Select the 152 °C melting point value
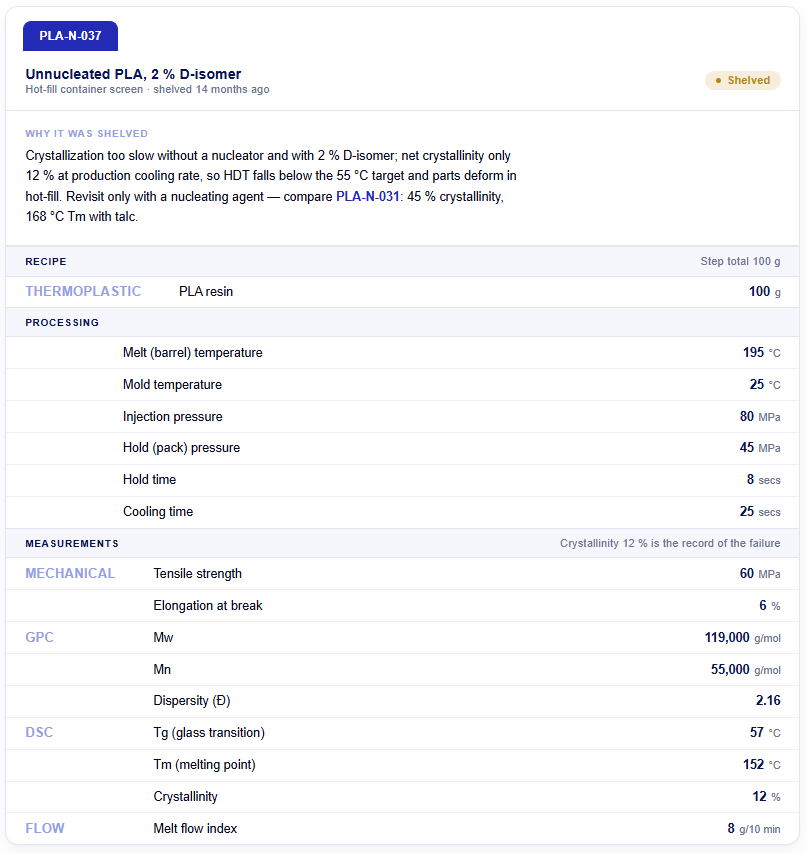The image size is (807, 853). tap(762, 764)
